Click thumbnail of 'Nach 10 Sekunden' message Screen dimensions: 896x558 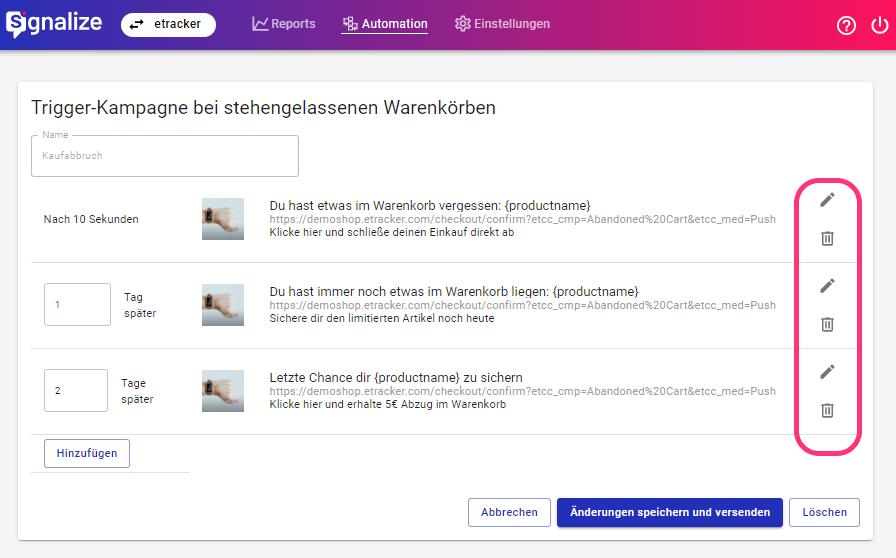tap(223, 219)
